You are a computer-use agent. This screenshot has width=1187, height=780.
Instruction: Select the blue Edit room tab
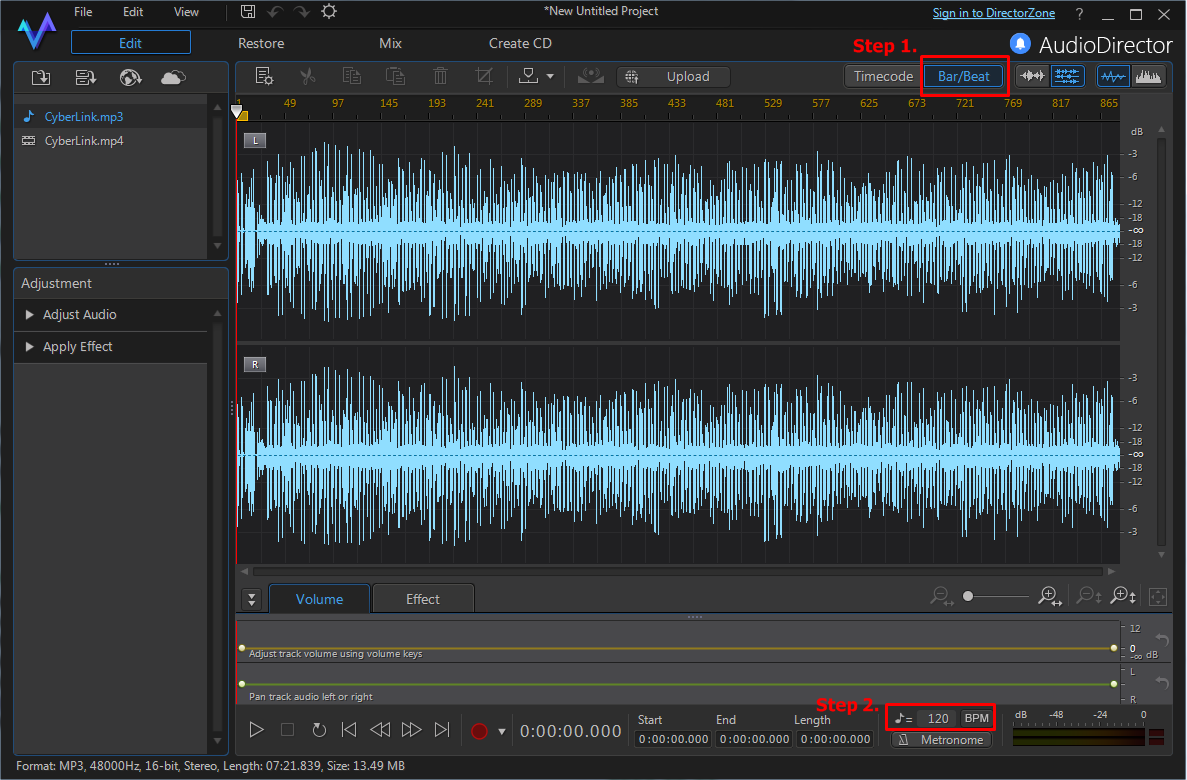(131, 43)
